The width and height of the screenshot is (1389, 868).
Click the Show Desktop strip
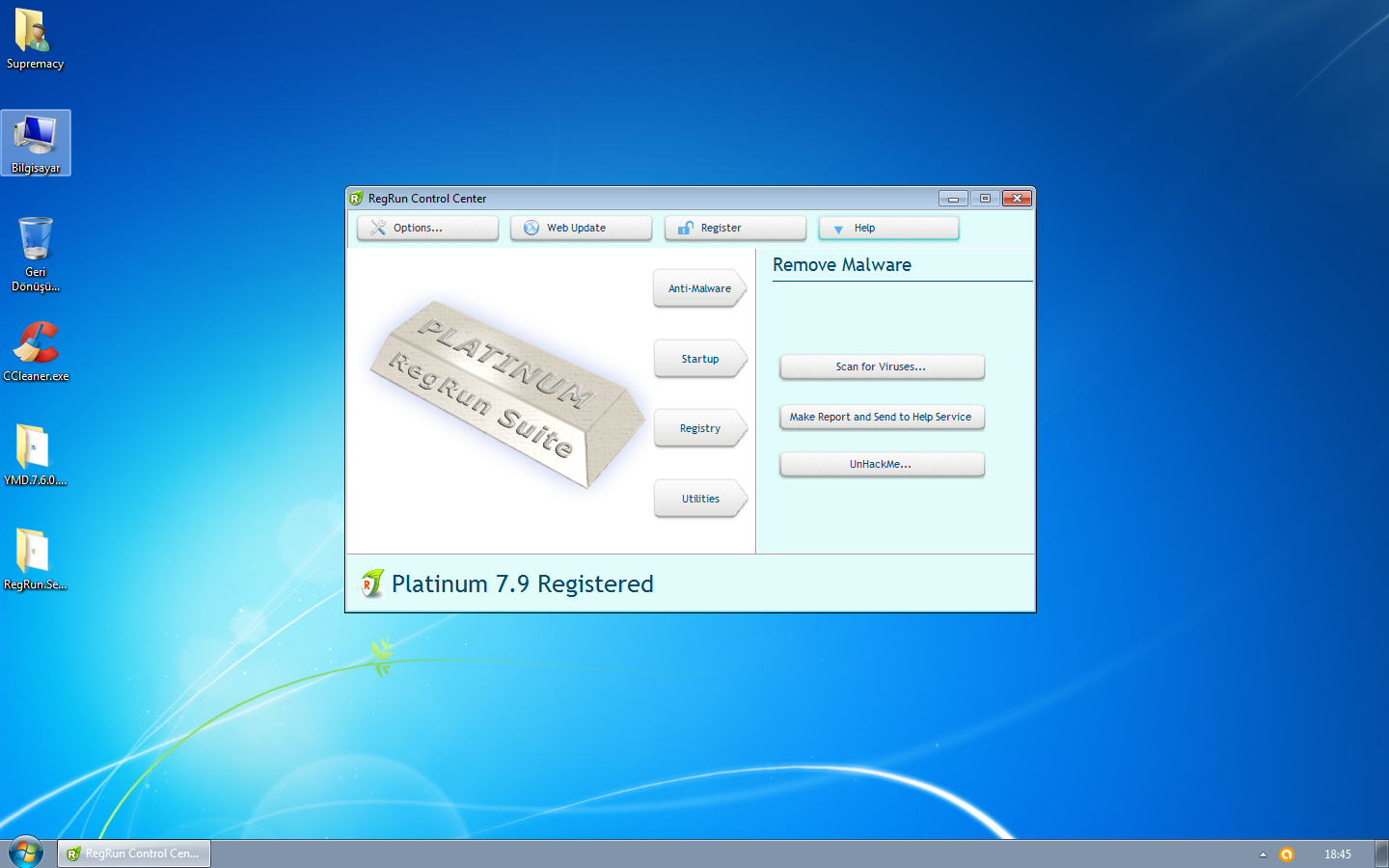click(1381, 854)
